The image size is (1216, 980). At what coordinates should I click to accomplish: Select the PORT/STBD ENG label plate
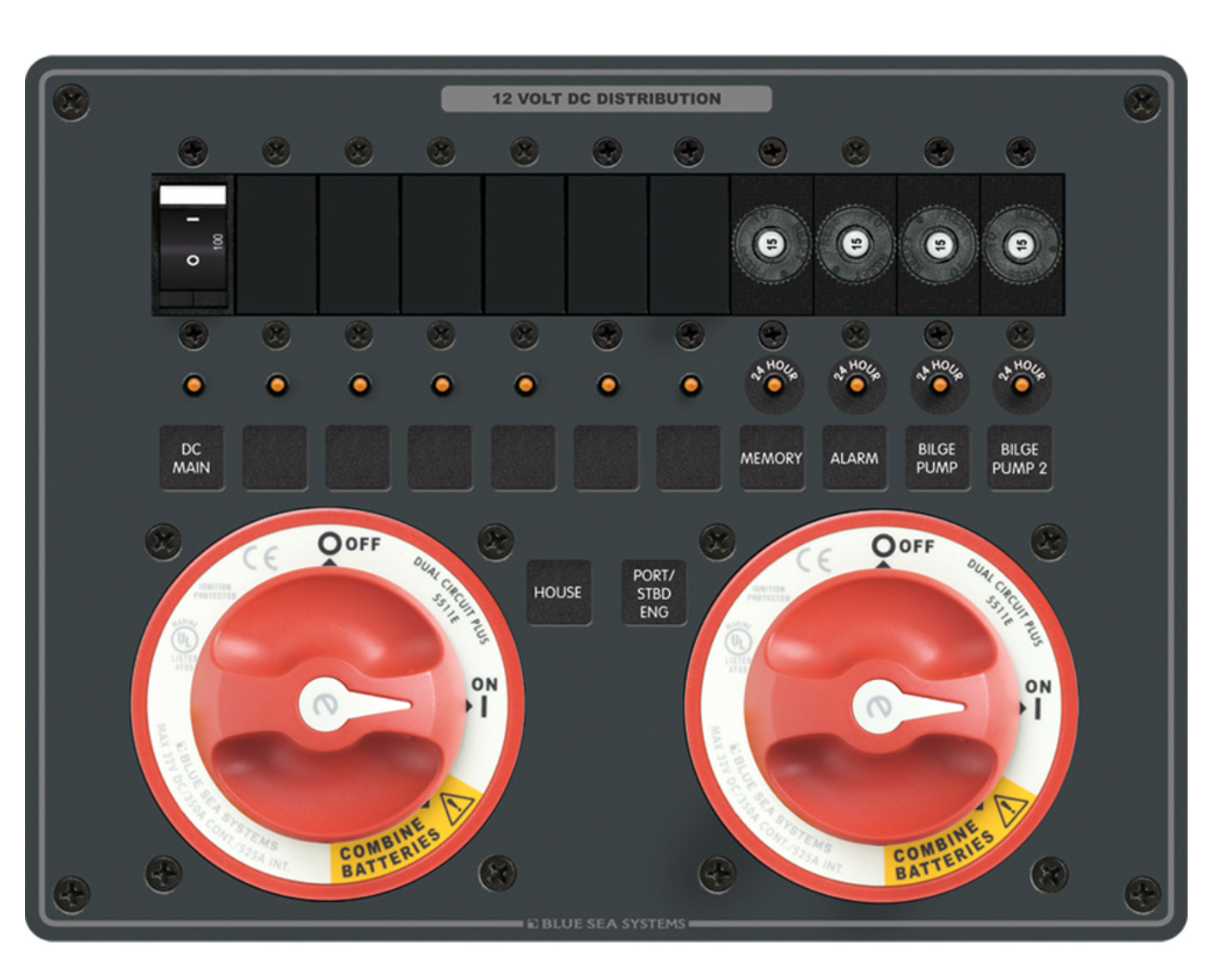click(x=654, y=593)
